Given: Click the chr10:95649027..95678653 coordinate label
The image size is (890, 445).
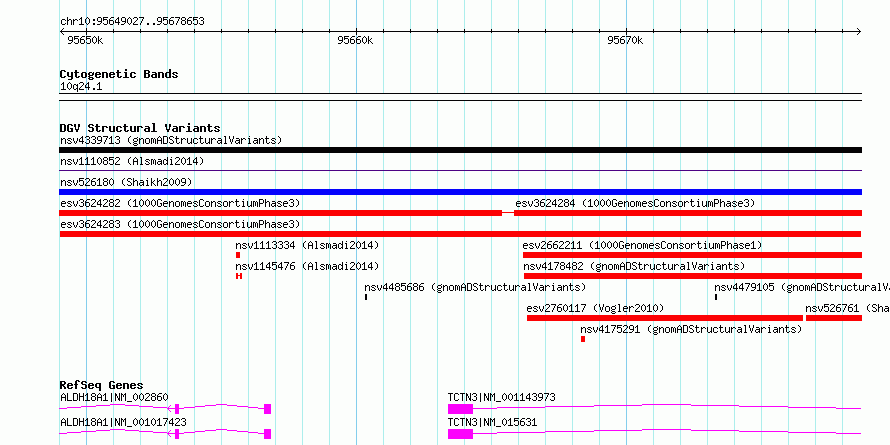Looking at the screenshot, I should click(132, 22).
